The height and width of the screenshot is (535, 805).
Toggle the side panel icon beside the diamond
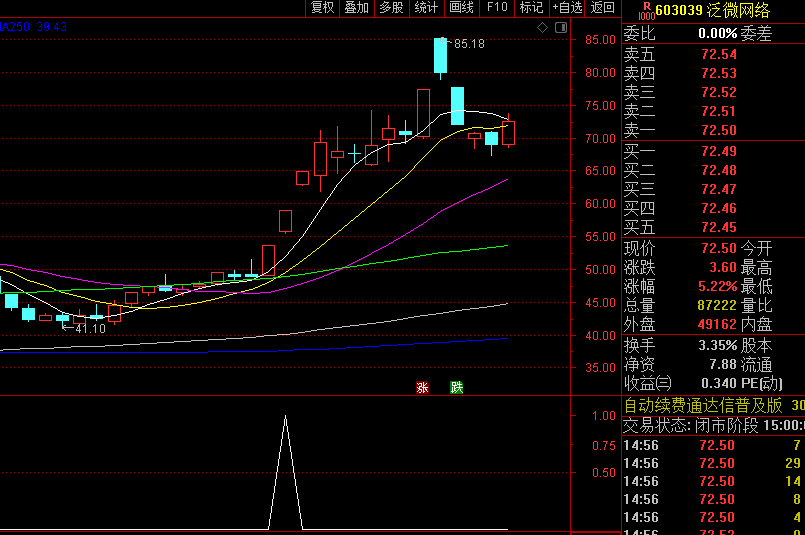(x=558, y=28)
